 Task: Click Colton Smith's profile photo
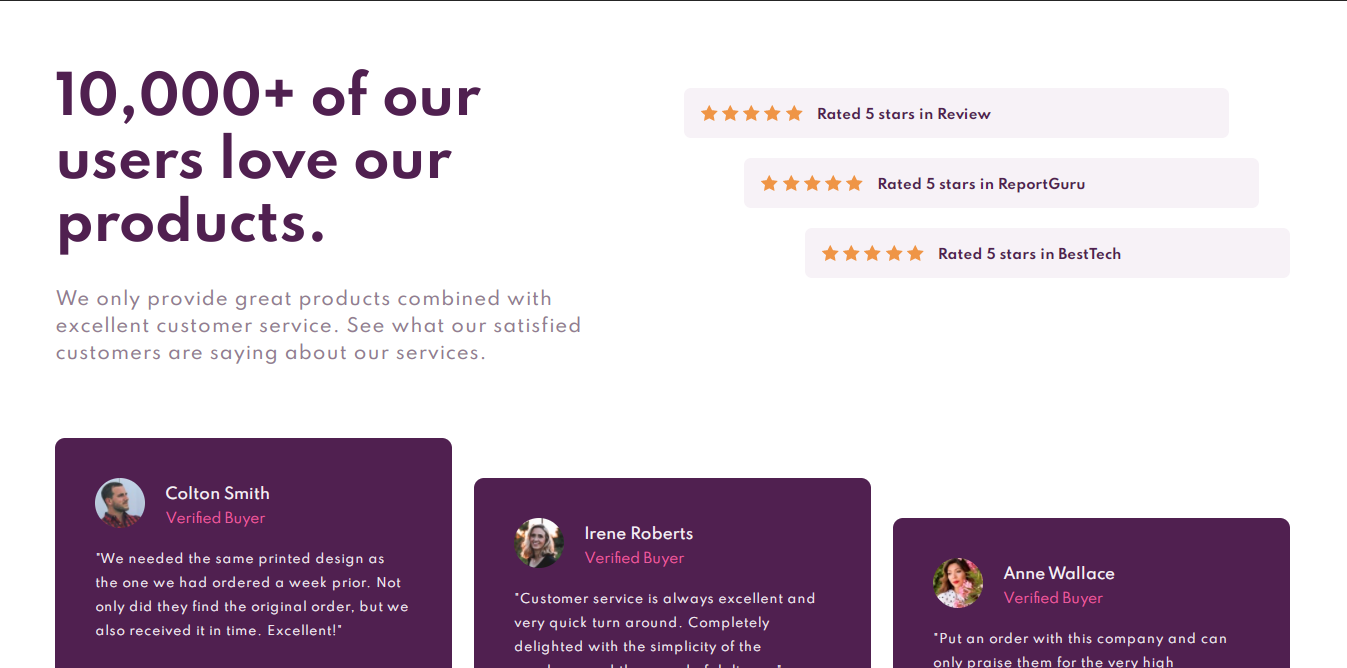[x=120, y=503]
